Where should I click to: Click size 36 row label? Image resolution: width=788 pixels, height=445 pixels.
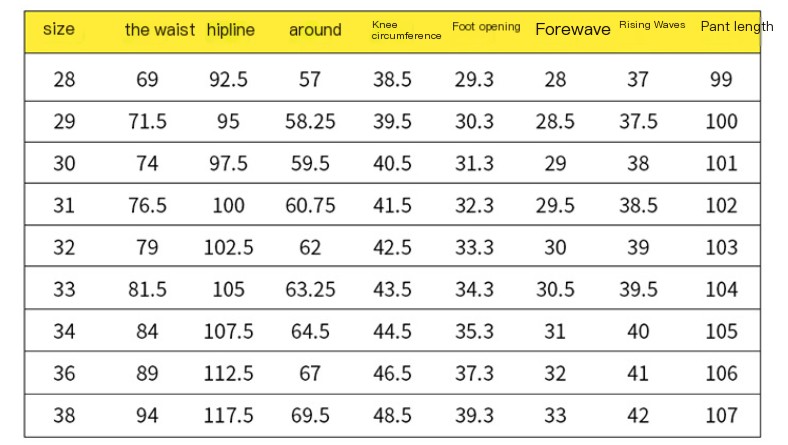(x=64, y=374)
